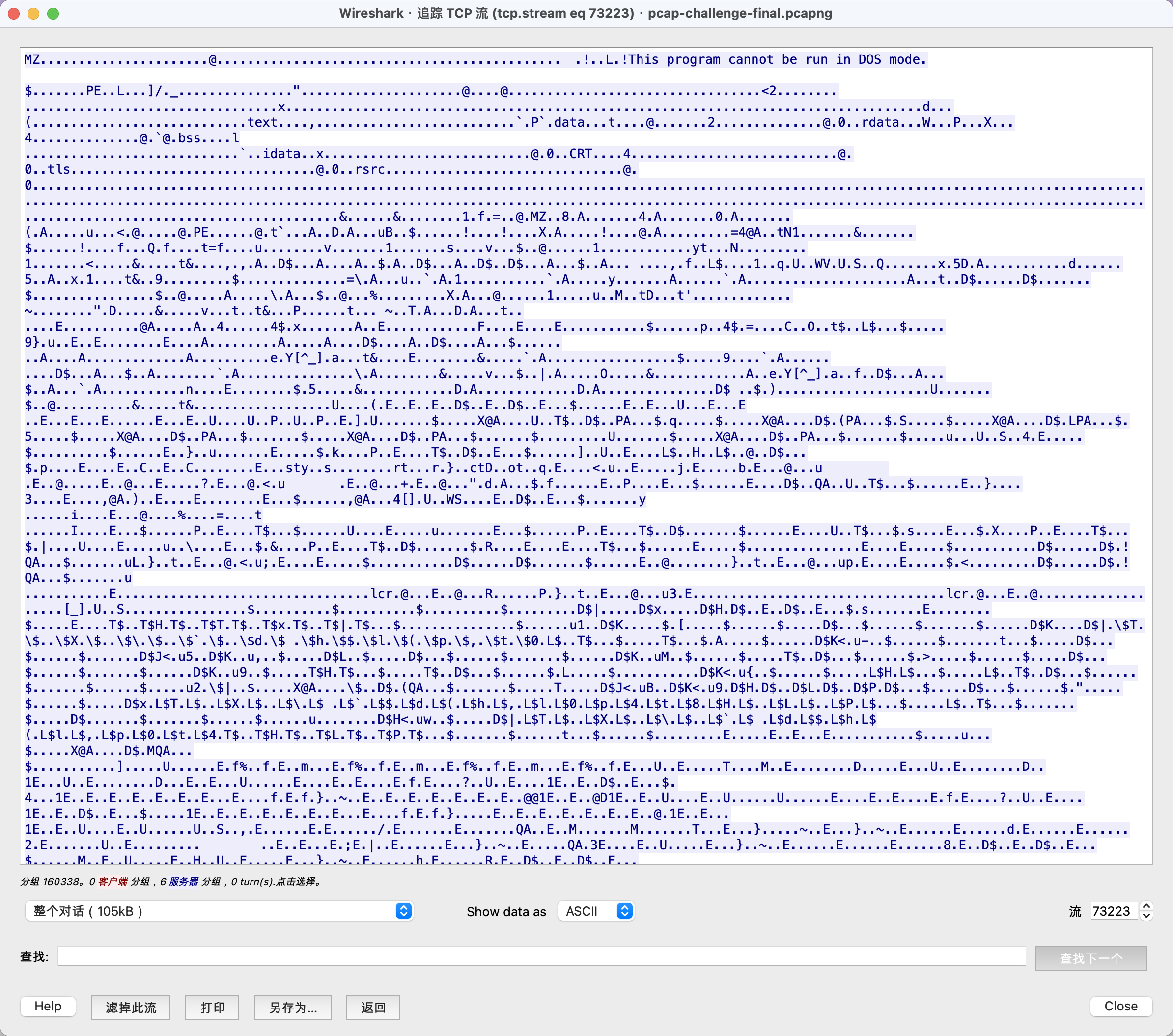1173x1036 pixels.
Task: Decrement the stream number with down arrow
Action: (x=1146, y=916)
